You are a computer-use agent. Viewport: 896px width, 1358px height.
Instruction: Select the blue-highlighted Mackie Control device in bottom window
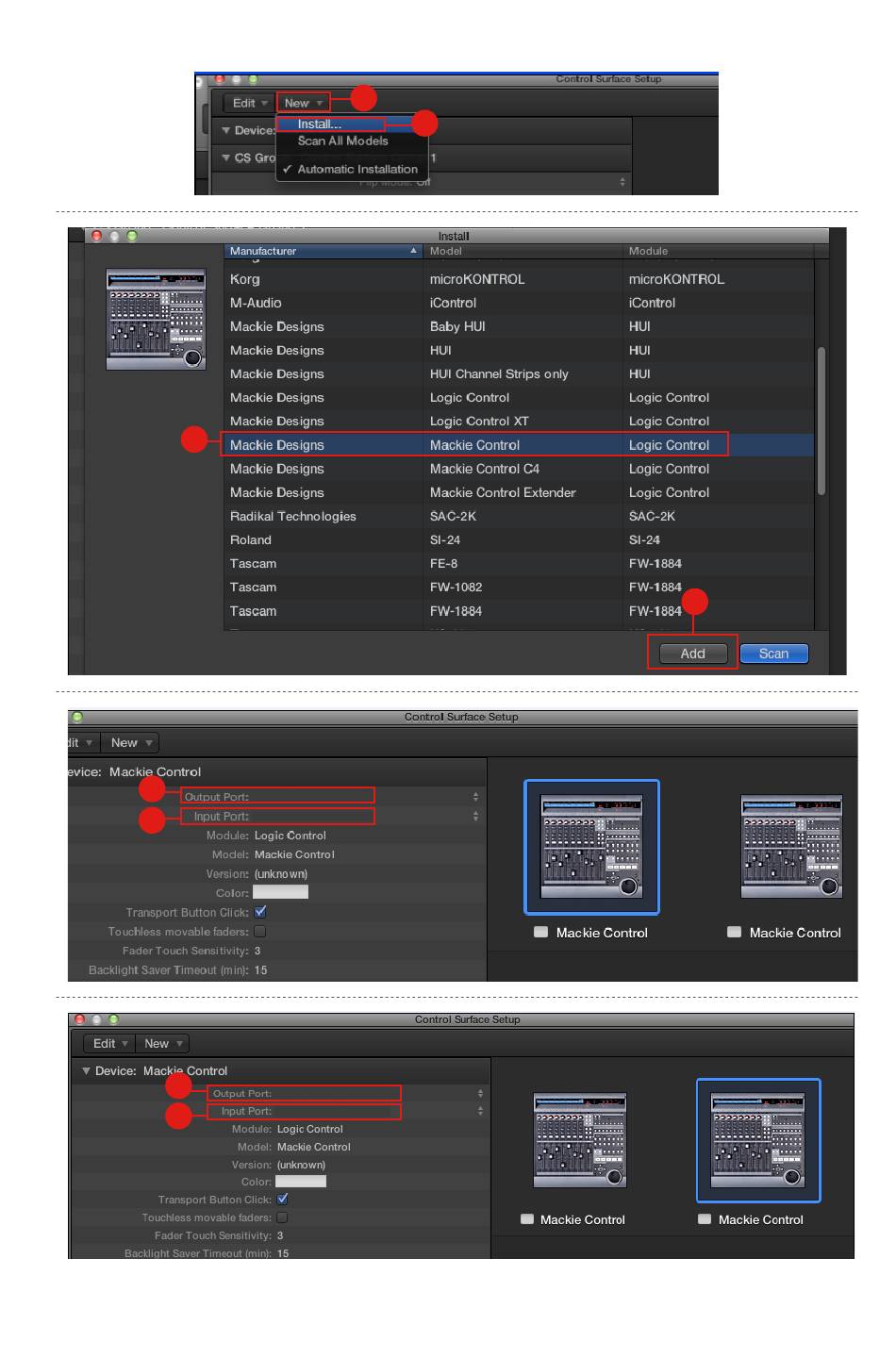[758, 1139]
